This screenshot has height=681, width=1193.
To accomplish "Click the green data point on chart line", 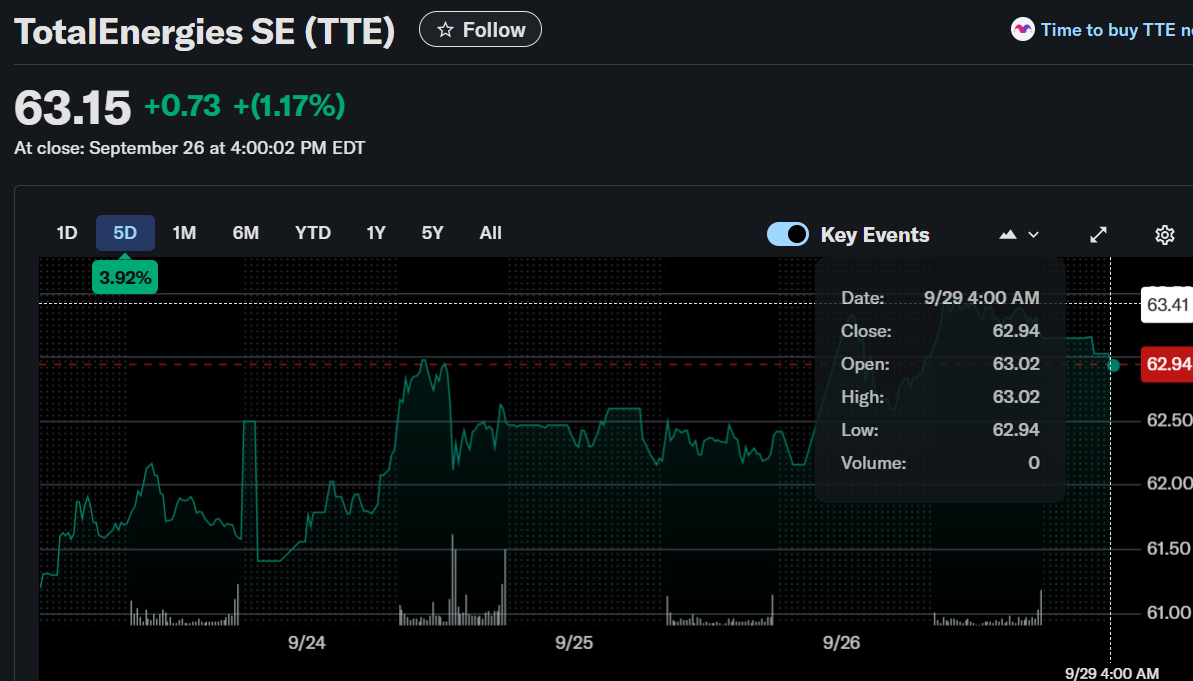I will pos(1114,365).
